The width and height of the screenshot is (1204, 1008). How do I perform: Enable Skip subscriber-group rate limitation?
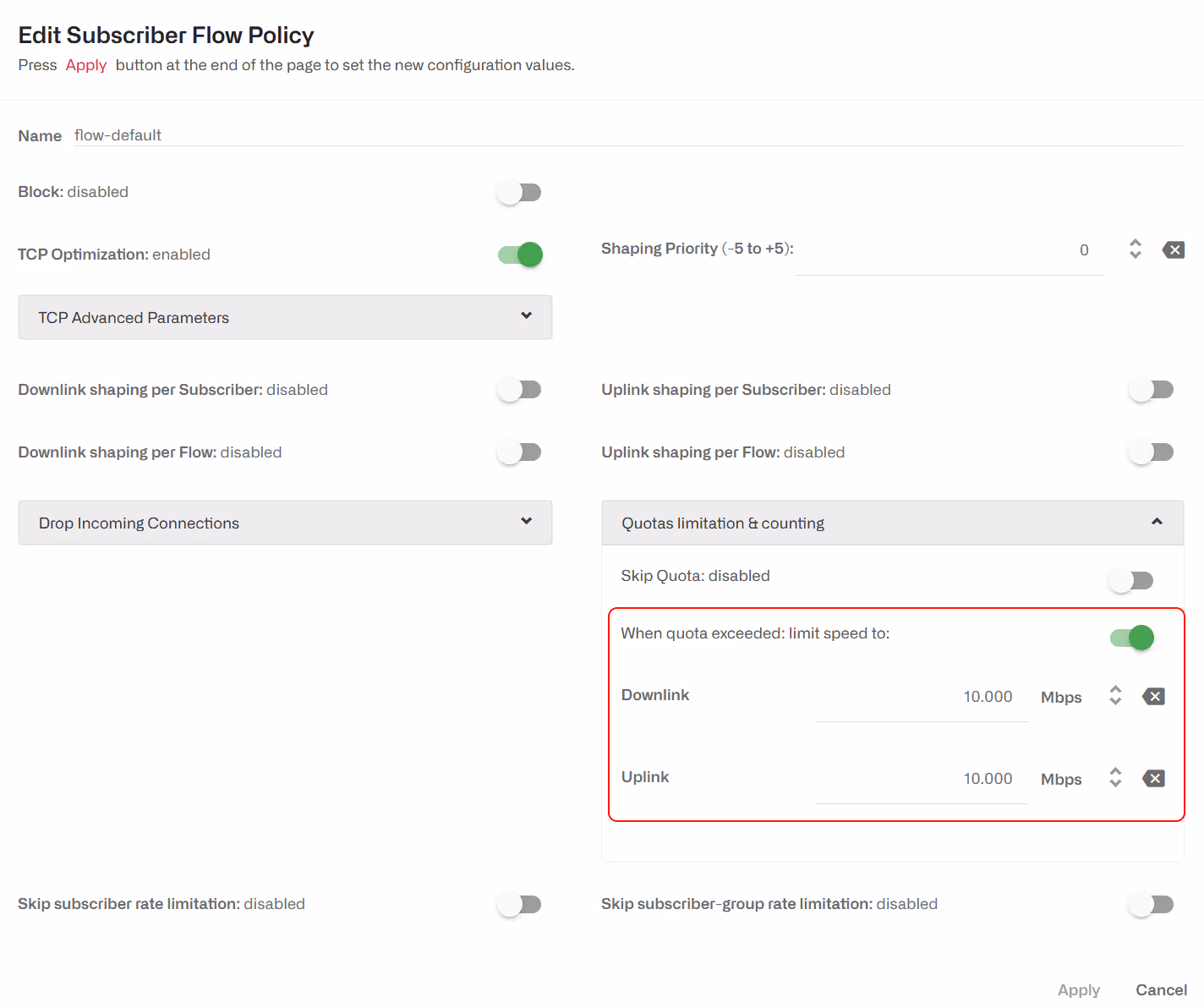(x=1152, y=905)
